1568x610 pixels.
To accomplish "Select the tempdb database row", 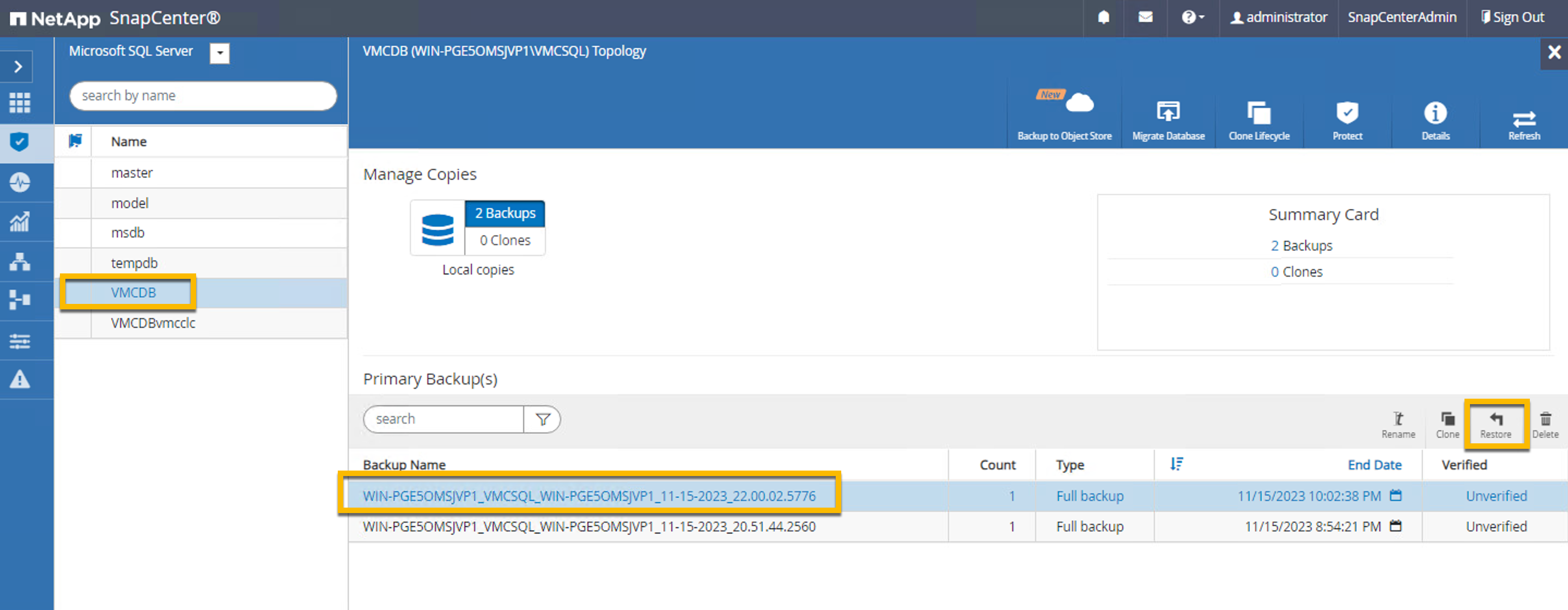I will point(201,263).
